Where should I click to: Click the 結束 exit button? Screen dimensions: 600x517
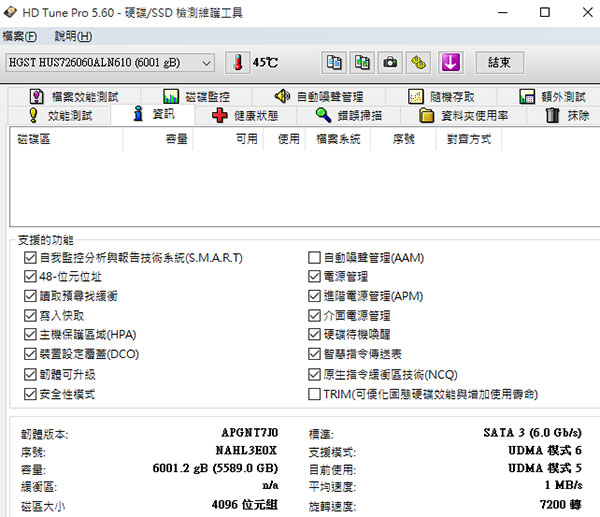tap(499, 62)
